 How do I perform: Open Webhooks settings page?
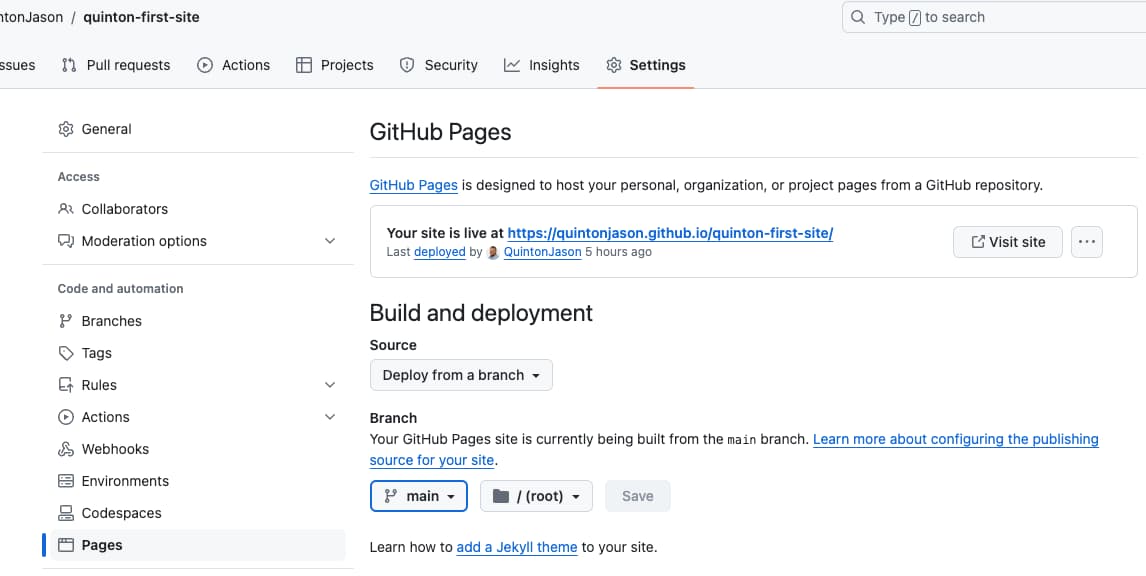197,450
